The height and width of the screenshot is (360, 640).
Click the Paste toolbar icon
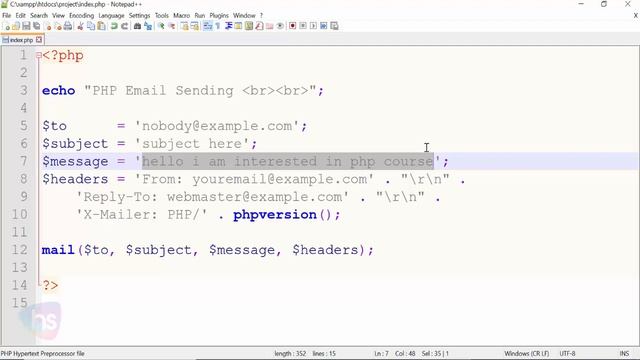click(101, 26)
